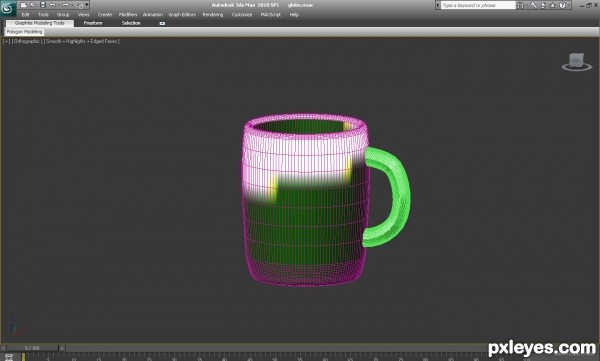
Task: Click the New Scene icon in quick access toolbar
Action: pos(24,5)
